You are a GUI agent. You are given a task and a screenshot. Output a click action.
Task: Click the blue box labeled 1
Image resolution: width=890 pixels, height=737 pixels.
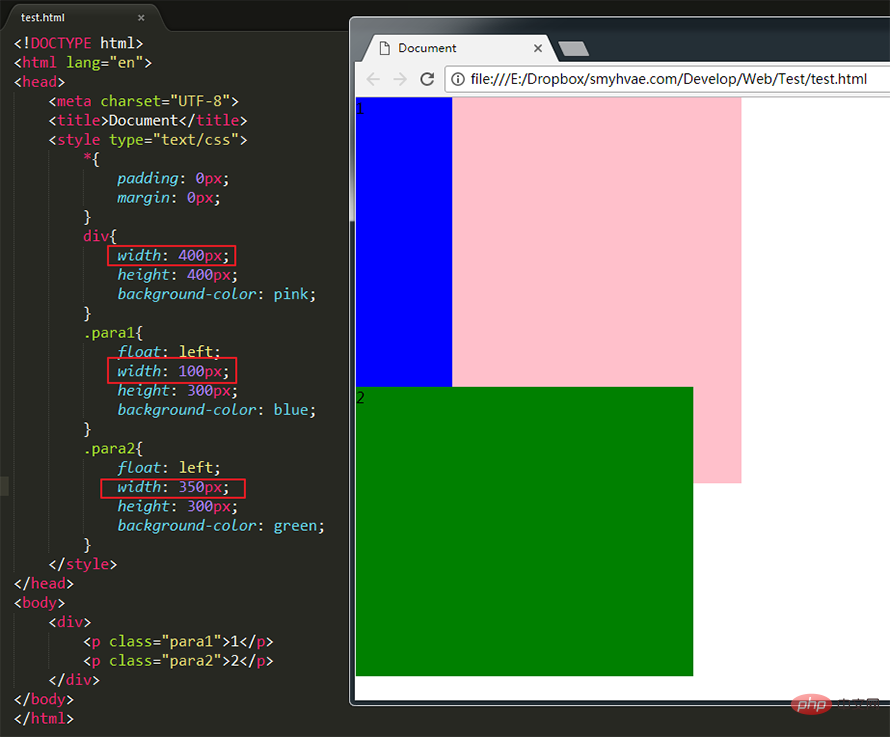point(404,242)
